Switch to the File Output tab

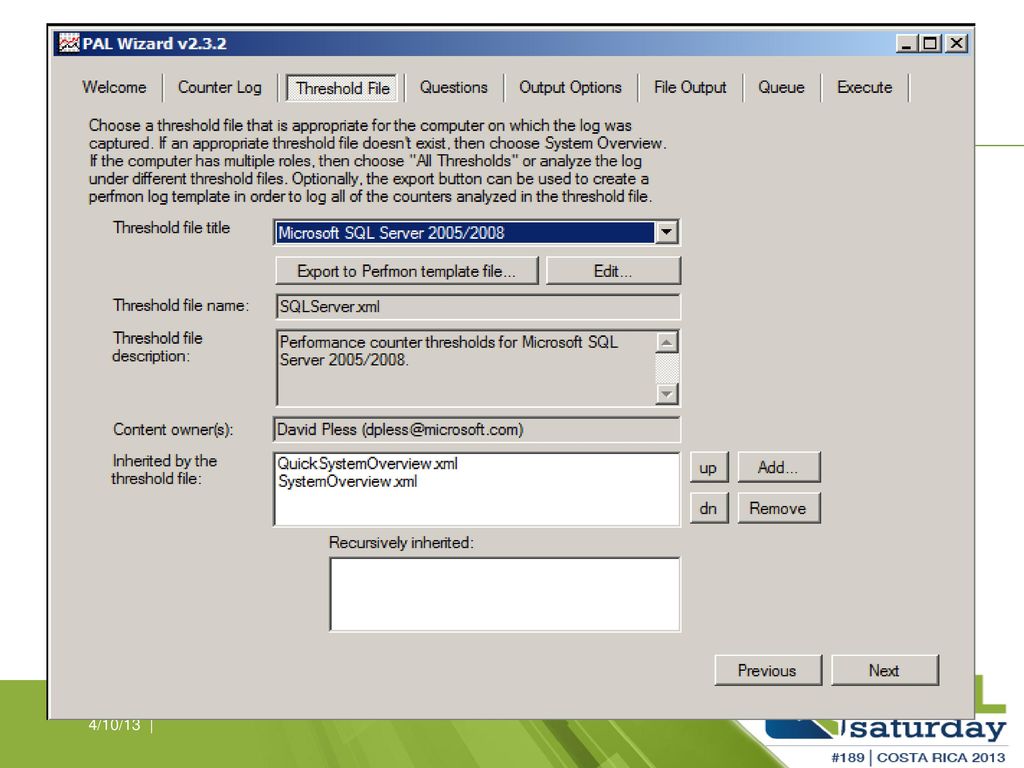pos(690,88)
